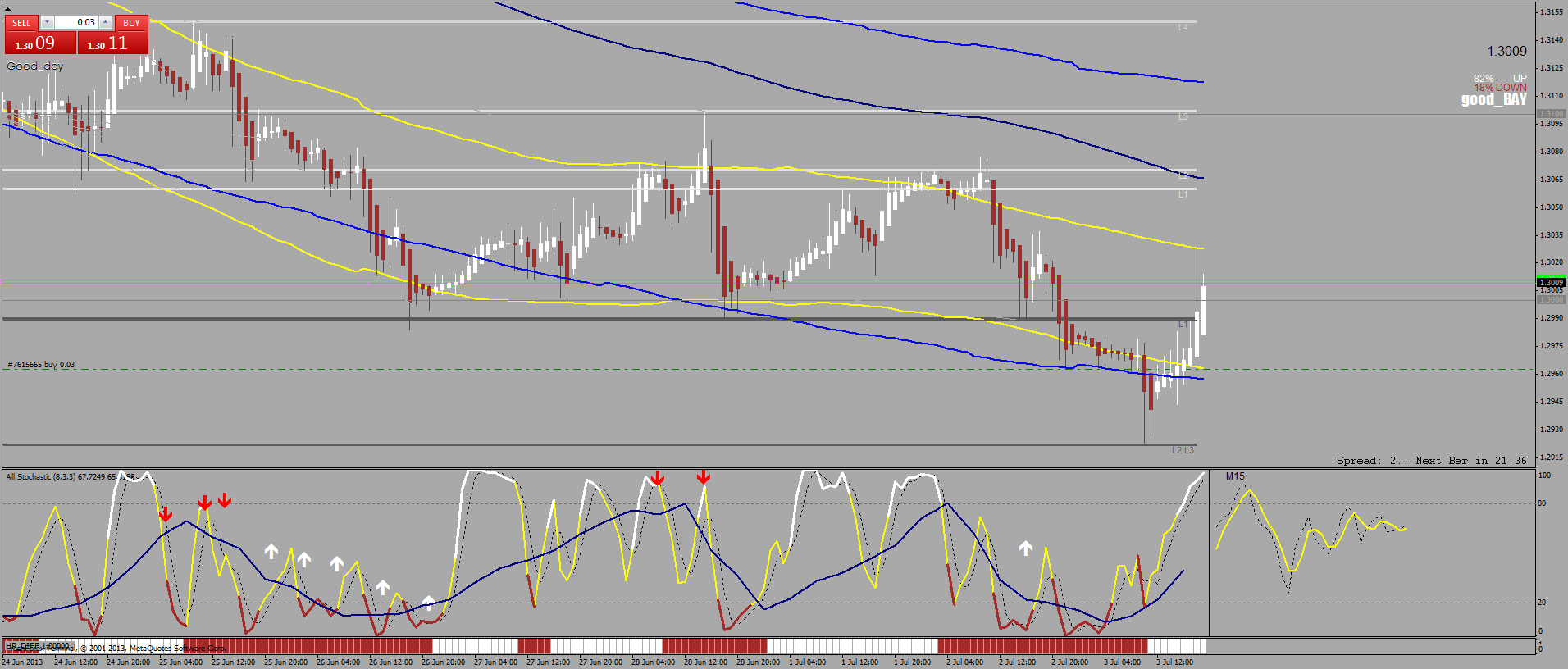Increase lot volume with the up arrow
1568x669 pixels.
coord(106,22)
